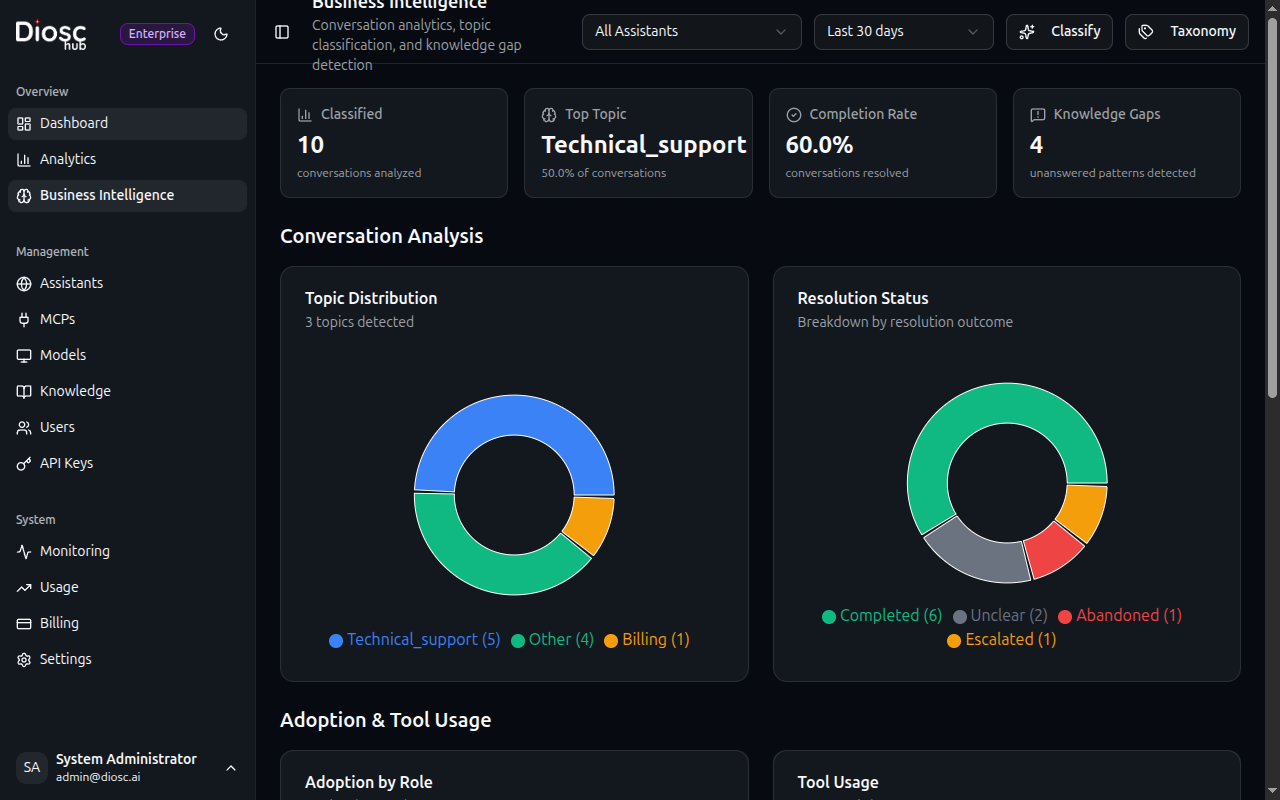Switch to the Dashboard section
Image resolution: width=1280 pixels, height=800 pixels.
tap(73, 123)
